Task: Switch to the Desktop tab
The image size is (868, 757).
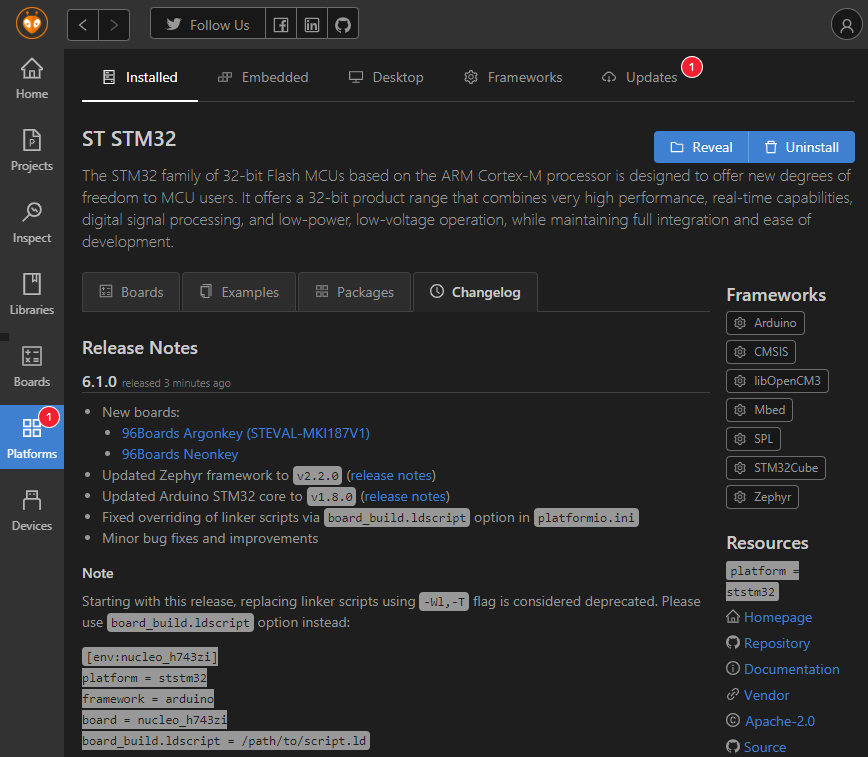Action: 386,78
